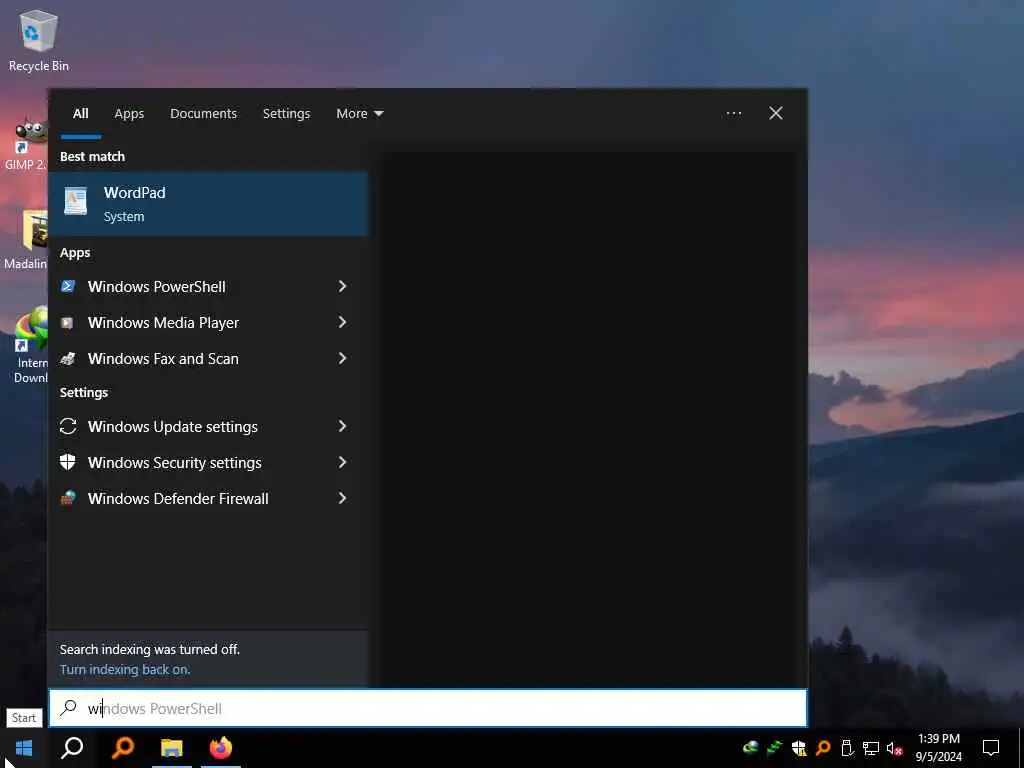
Task: Click the Windows Defender Firewall icon
Action: 68,498
